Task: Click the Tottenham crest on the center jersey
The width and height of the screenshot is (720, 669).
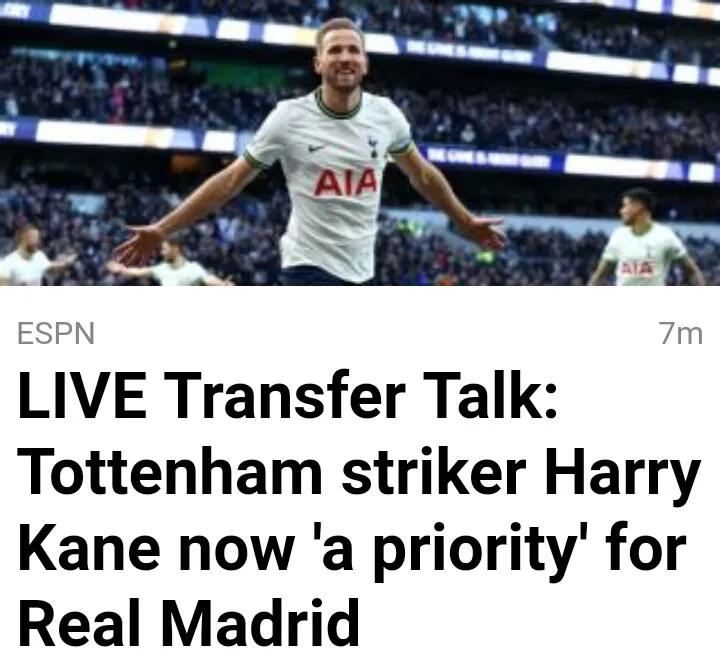Action: point(373,146)
